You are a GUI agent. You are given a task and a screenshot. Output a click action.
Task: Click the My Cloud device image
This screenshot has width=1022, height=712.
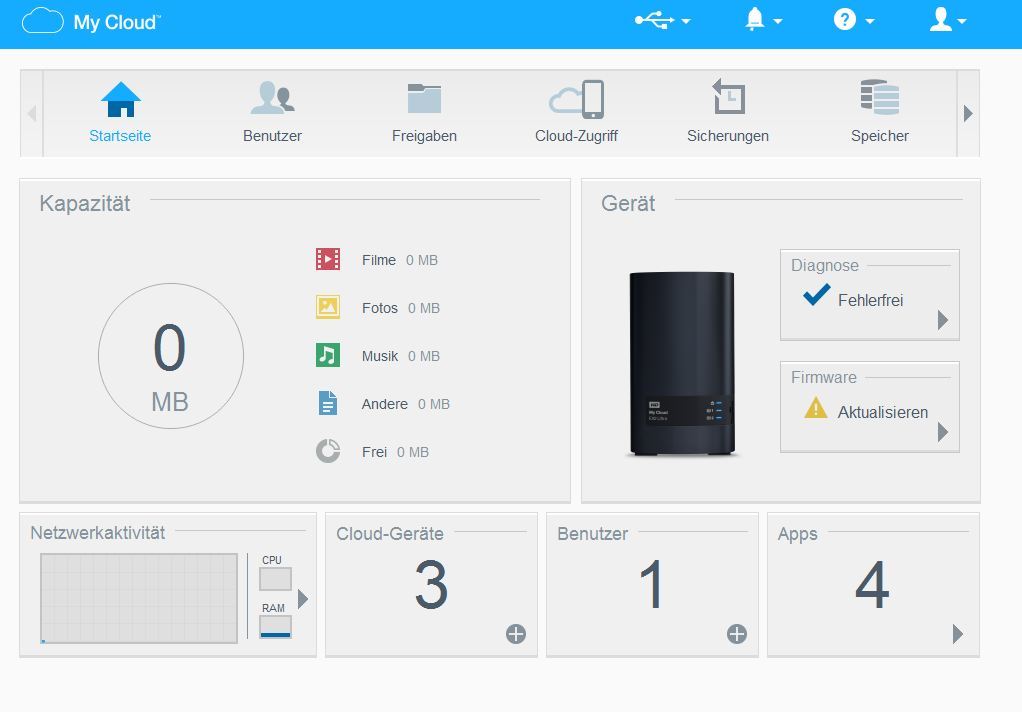point(682,364)
